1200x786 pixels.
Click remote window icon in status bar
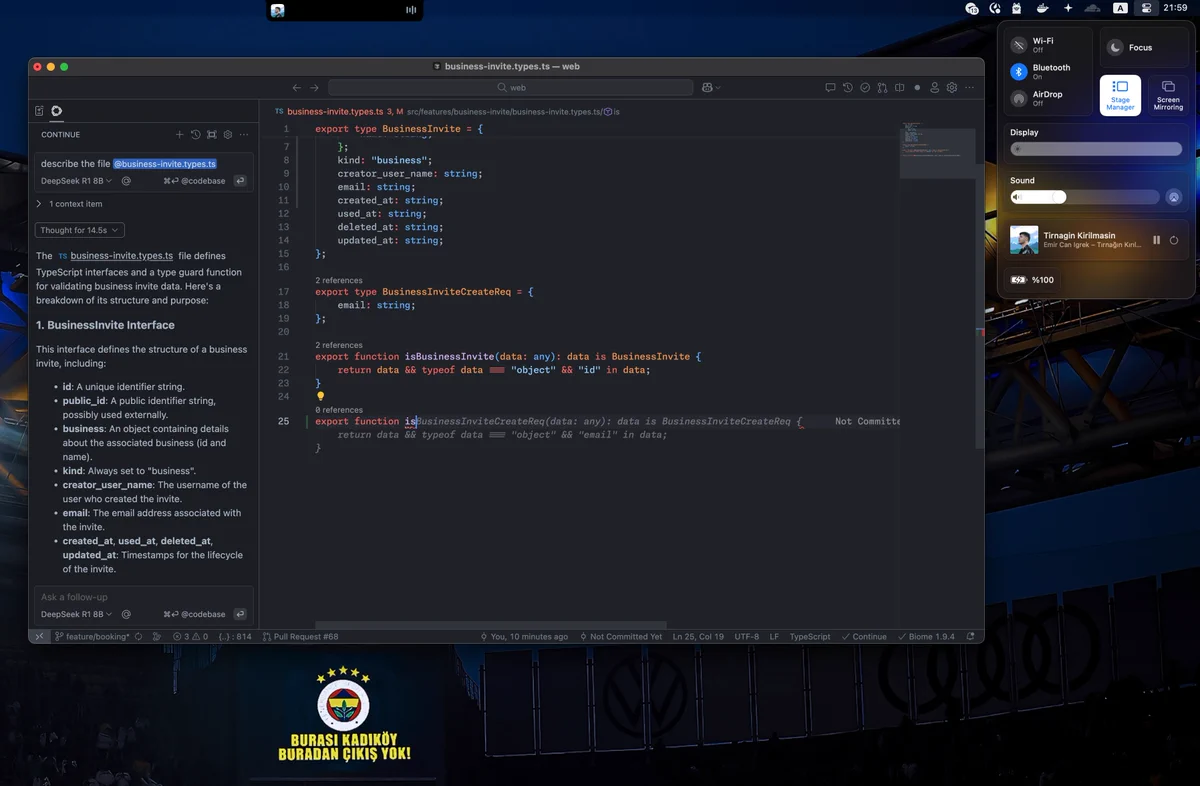pos(39,636)
